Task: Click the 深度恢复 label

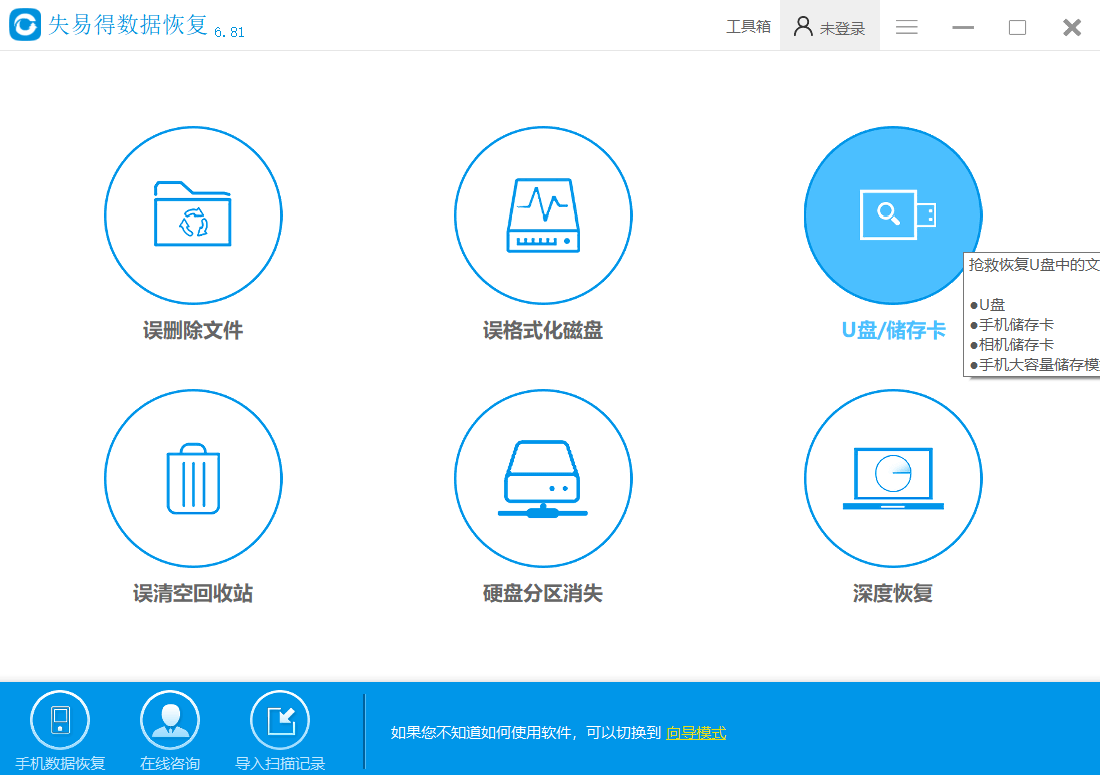Action: [893, 593]
